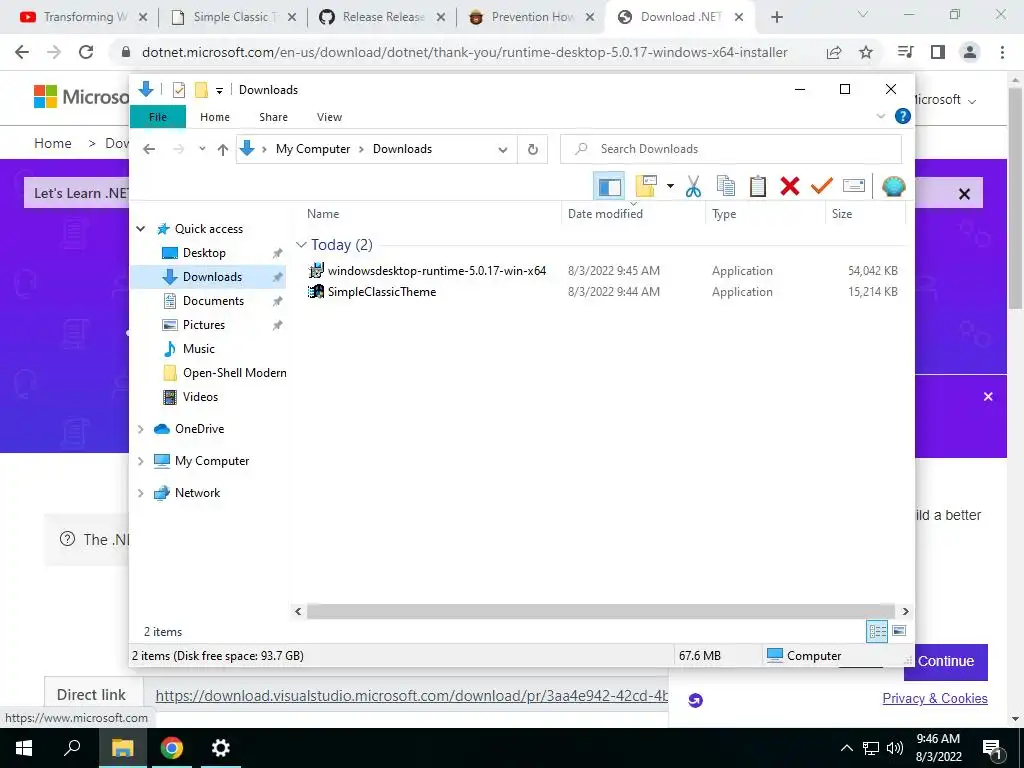The width and height of the screenshot is (1024, 768).
Task: Click the Explorer help question mark icon
Action: [903, 116]
